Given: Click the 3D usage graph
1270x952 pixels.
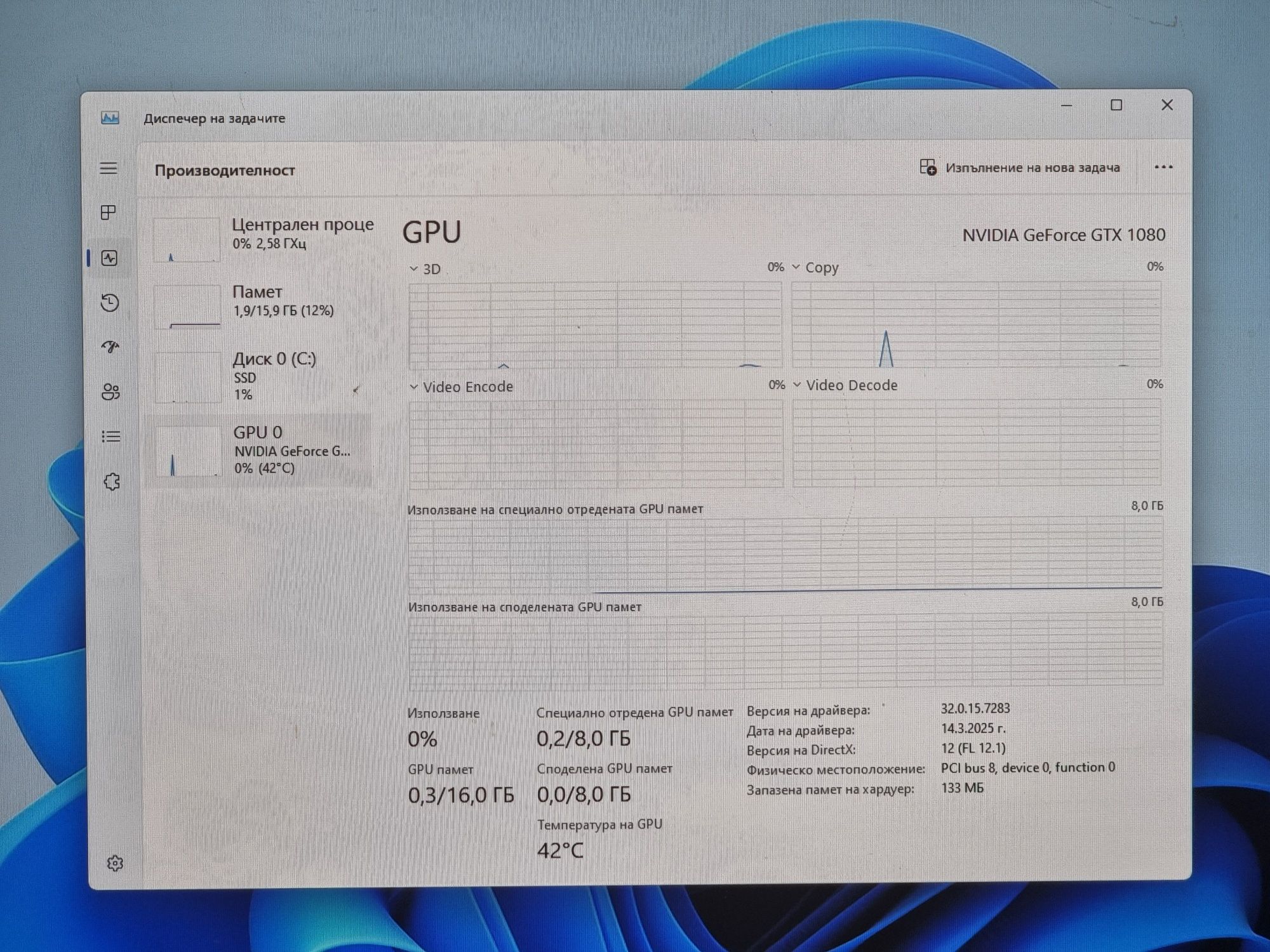Looking at the screenshot, I should 596,325.
